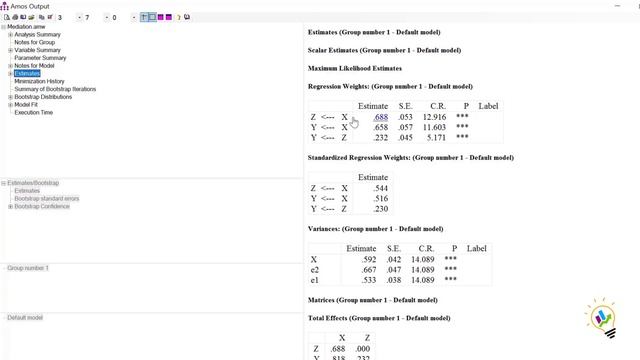Select Group number 1 in groups panel
This screenshot has height=360, width=640.
tap(28, 268)
